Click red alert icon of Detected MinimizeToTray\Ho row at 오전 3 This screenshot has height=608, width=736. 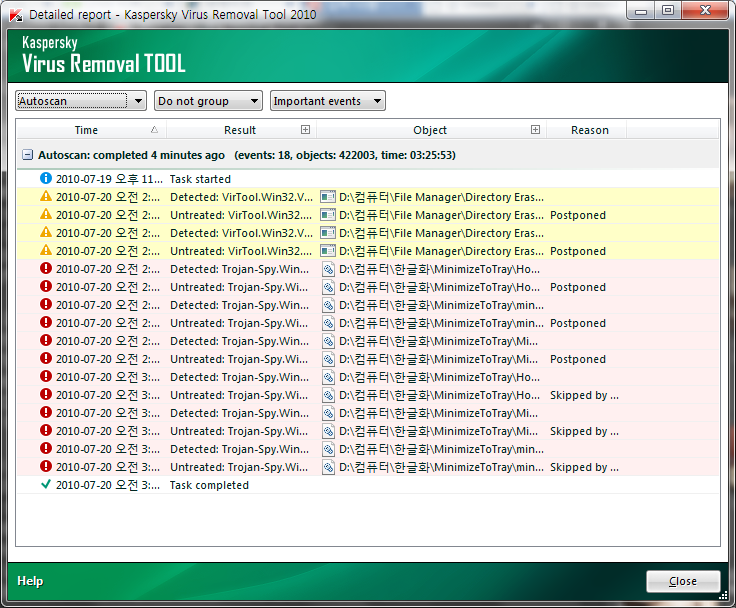click(x=46, y=377)
